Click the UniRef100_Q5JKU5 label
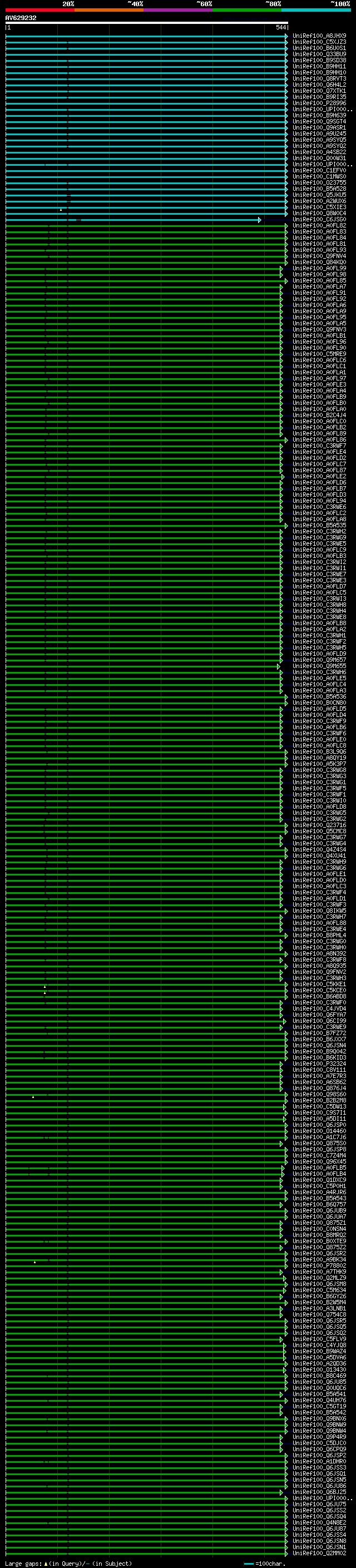 coord(319,195)
